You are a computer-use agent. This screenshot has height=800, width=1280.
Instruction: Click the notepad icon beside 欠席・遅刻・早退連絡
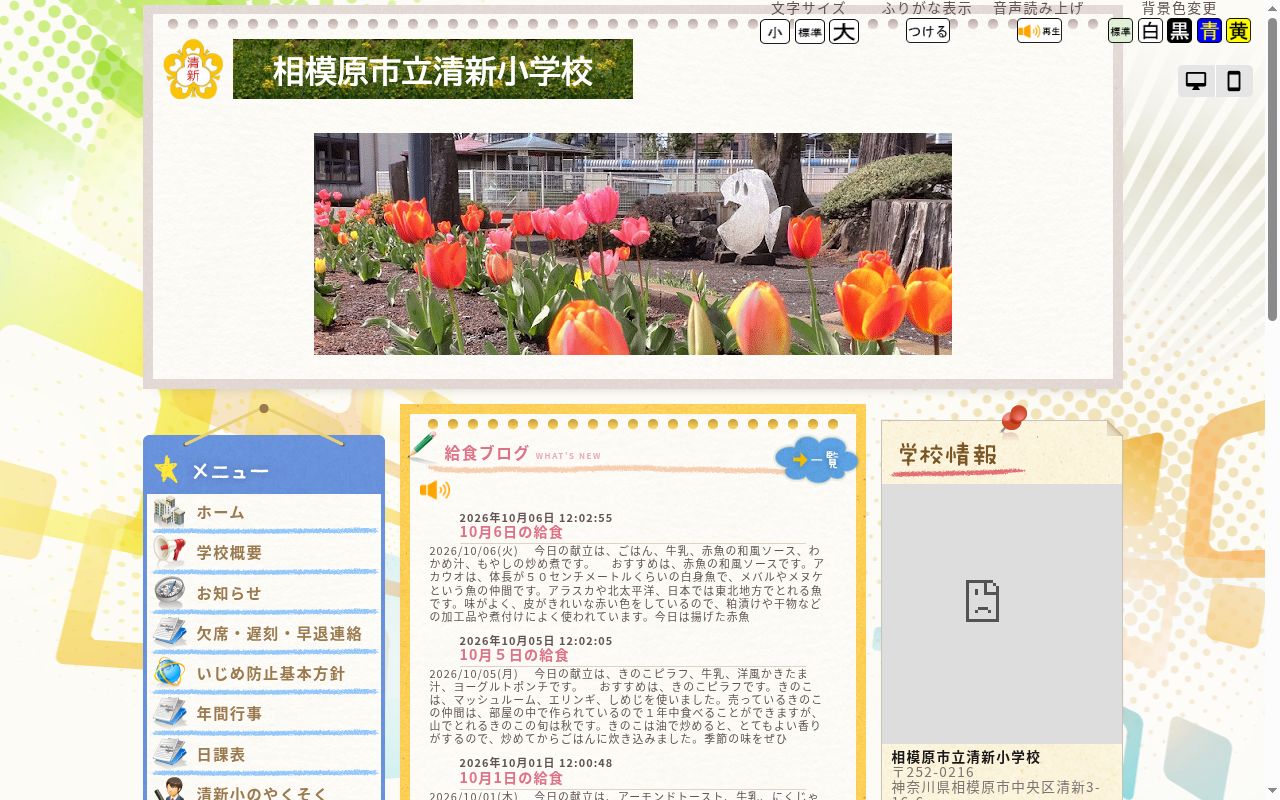(170, 632)
